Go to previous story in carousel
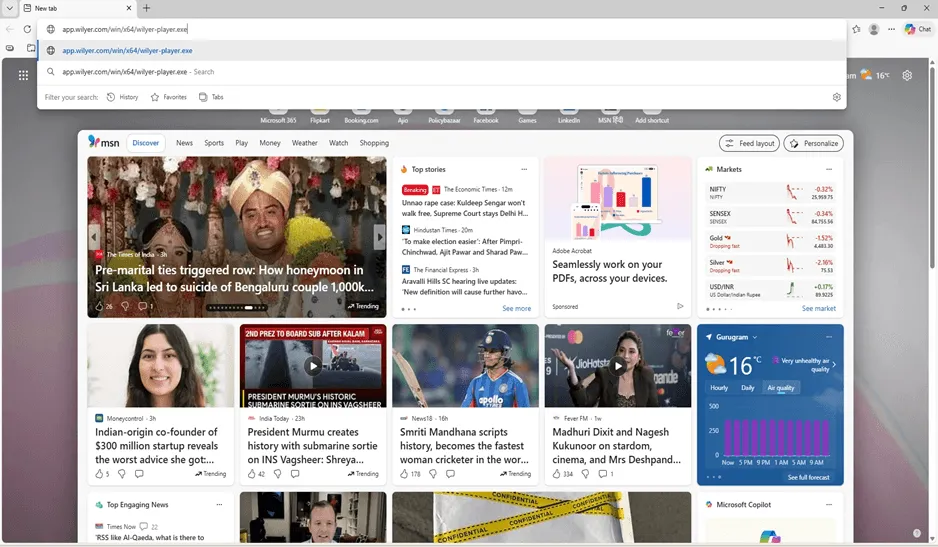The height and width of the screenshot is (547, 938). [x=94, y=237]
